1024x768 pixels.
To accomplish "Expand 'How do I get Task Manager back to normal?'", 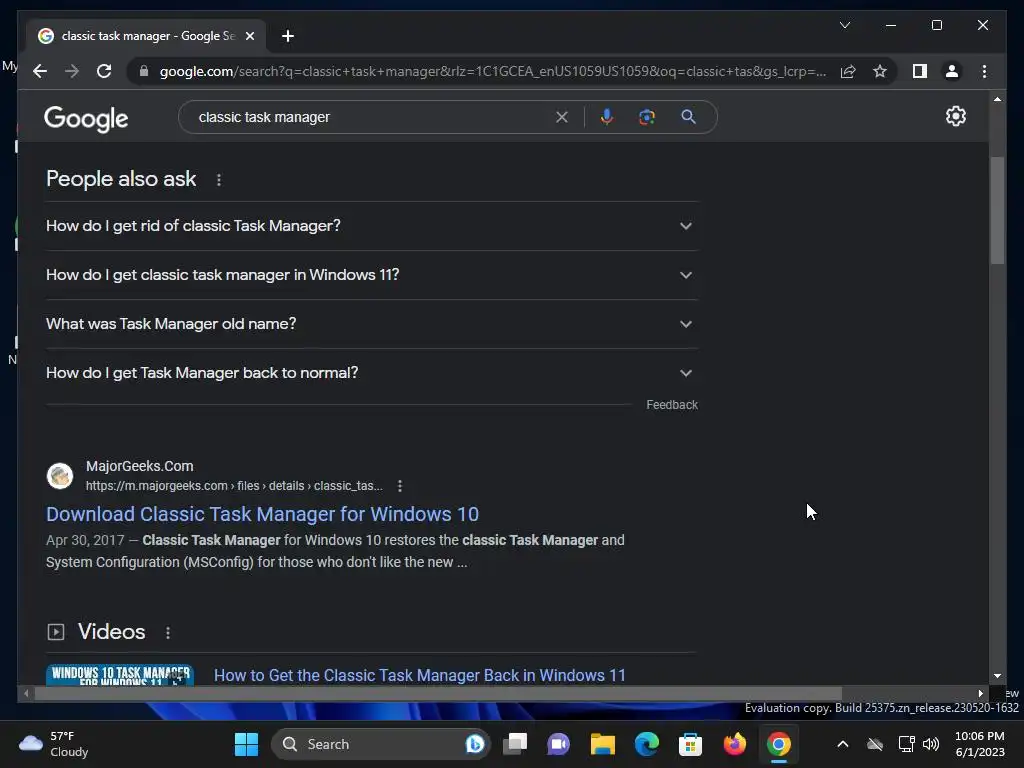I will [372, 373].
